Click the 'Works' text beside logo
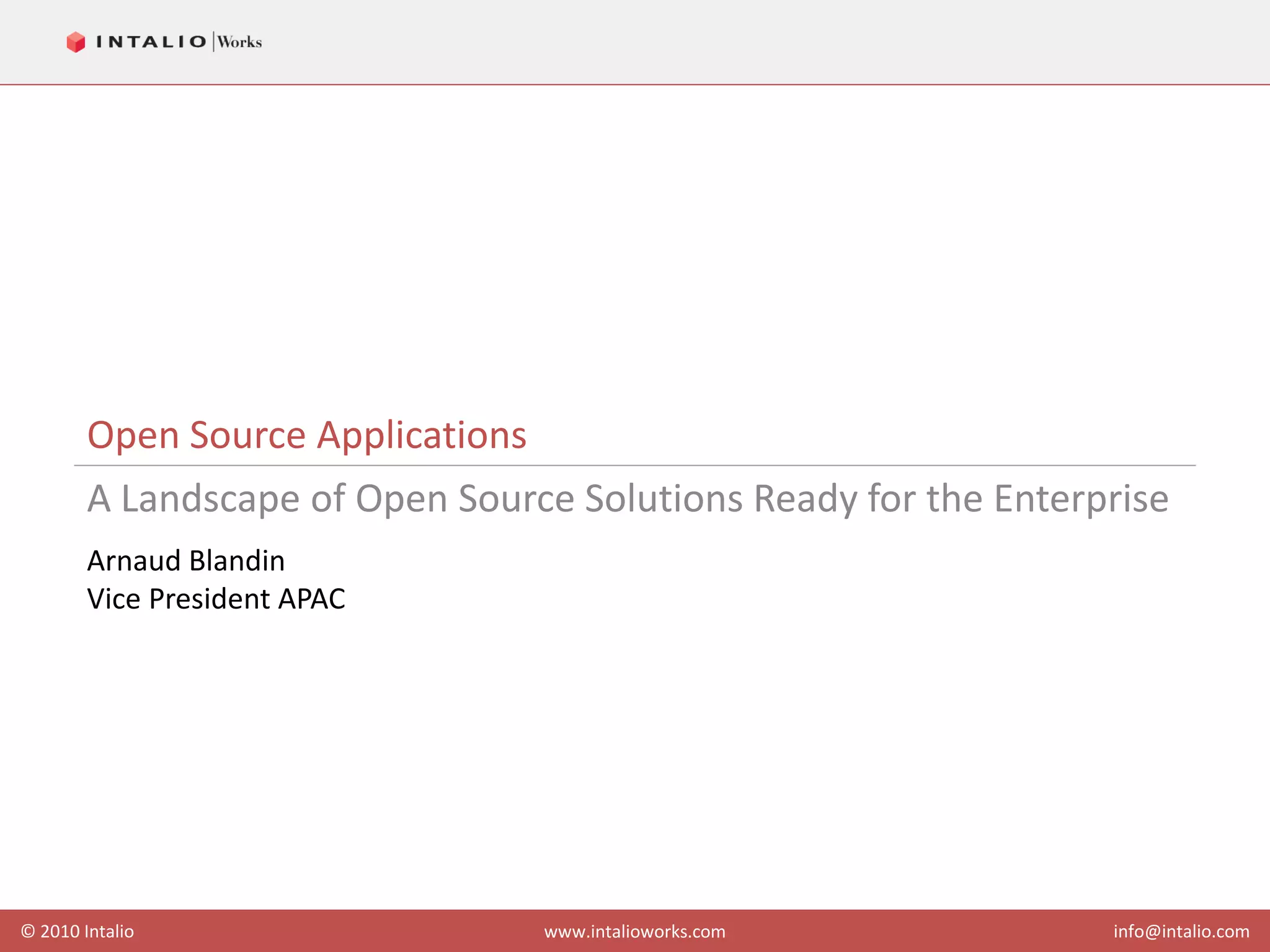The image size is (1270, 952). pyautogui.click(x=240, y=42)
